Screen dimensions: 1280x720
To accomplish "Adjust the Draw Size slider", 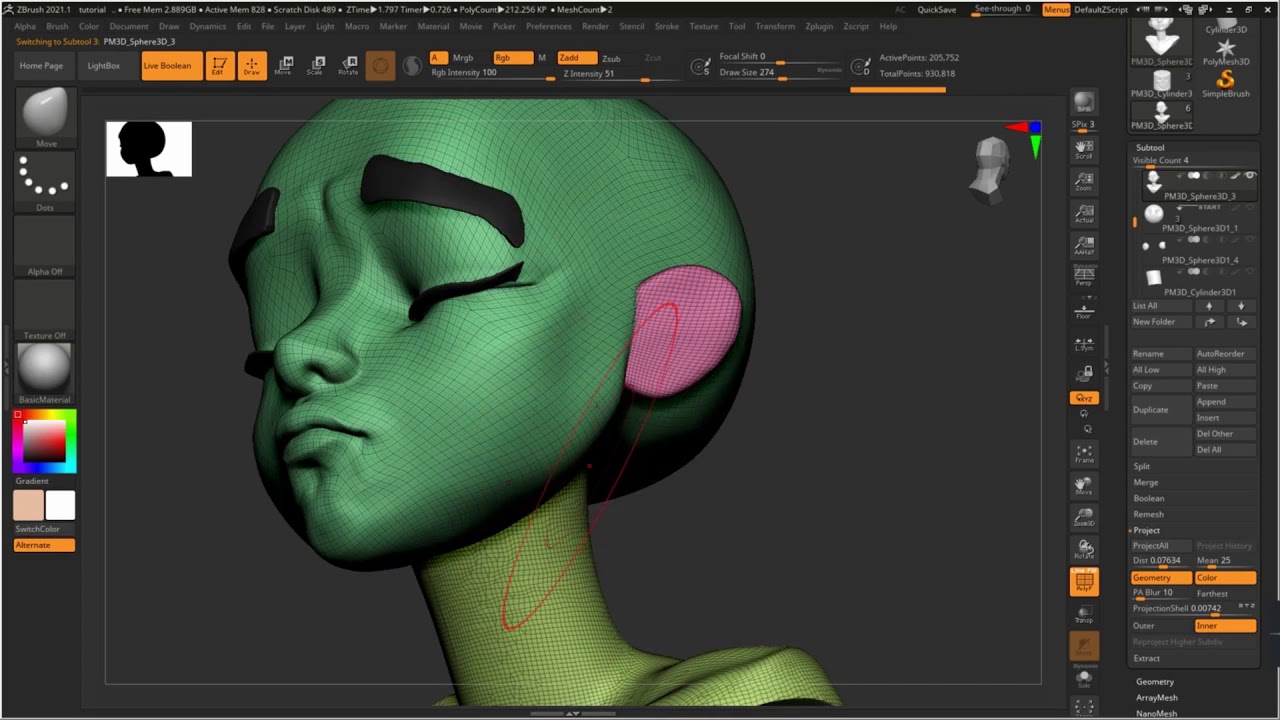I will click(x=780, y=72).
